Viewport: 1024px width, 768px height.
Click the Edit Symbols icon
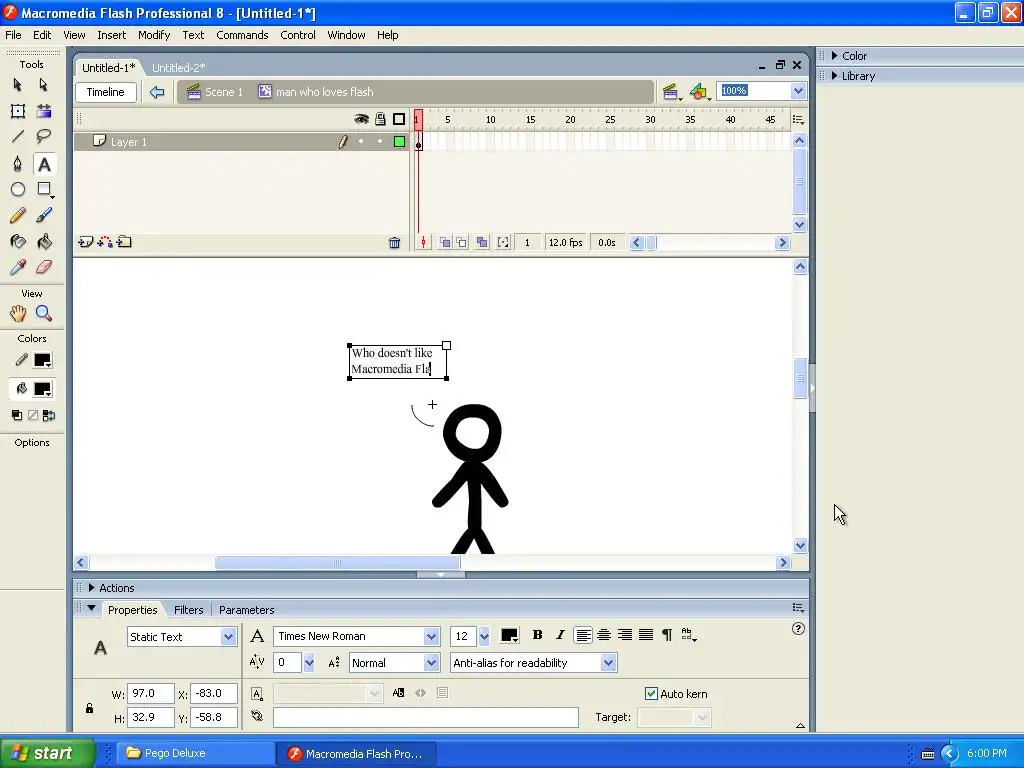click(x=699, y=92)
